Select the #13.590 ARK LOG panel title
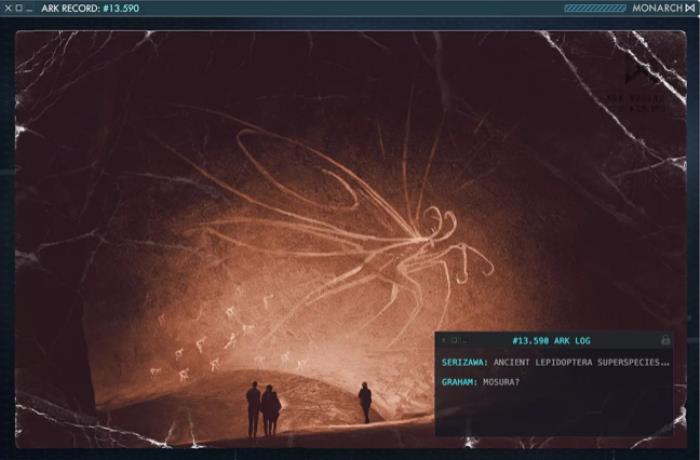The width and height of the screenshot is (700, 460). 551,340
